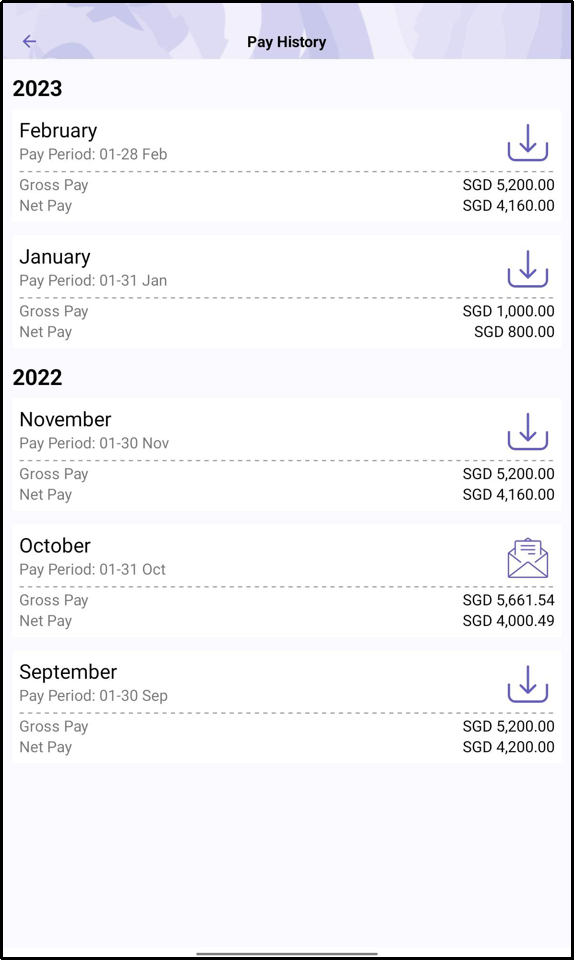Download the February 2023 payslip
The width and height of the screenshot is (575, 960).
[527, 143]
